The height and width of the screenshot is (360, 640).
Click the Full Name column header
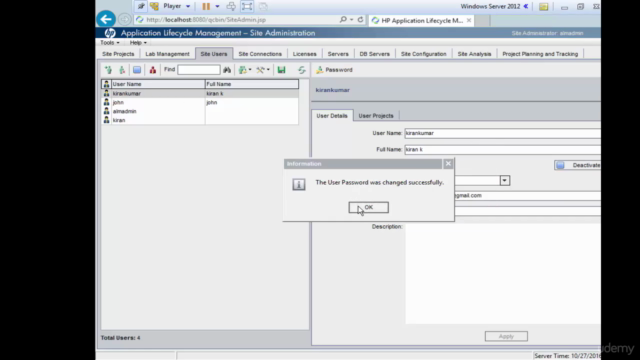coord(251,84)
